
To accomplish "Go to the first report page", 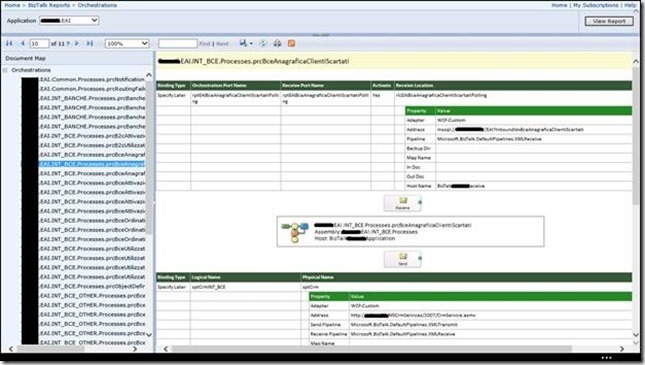I will (9, 43).
